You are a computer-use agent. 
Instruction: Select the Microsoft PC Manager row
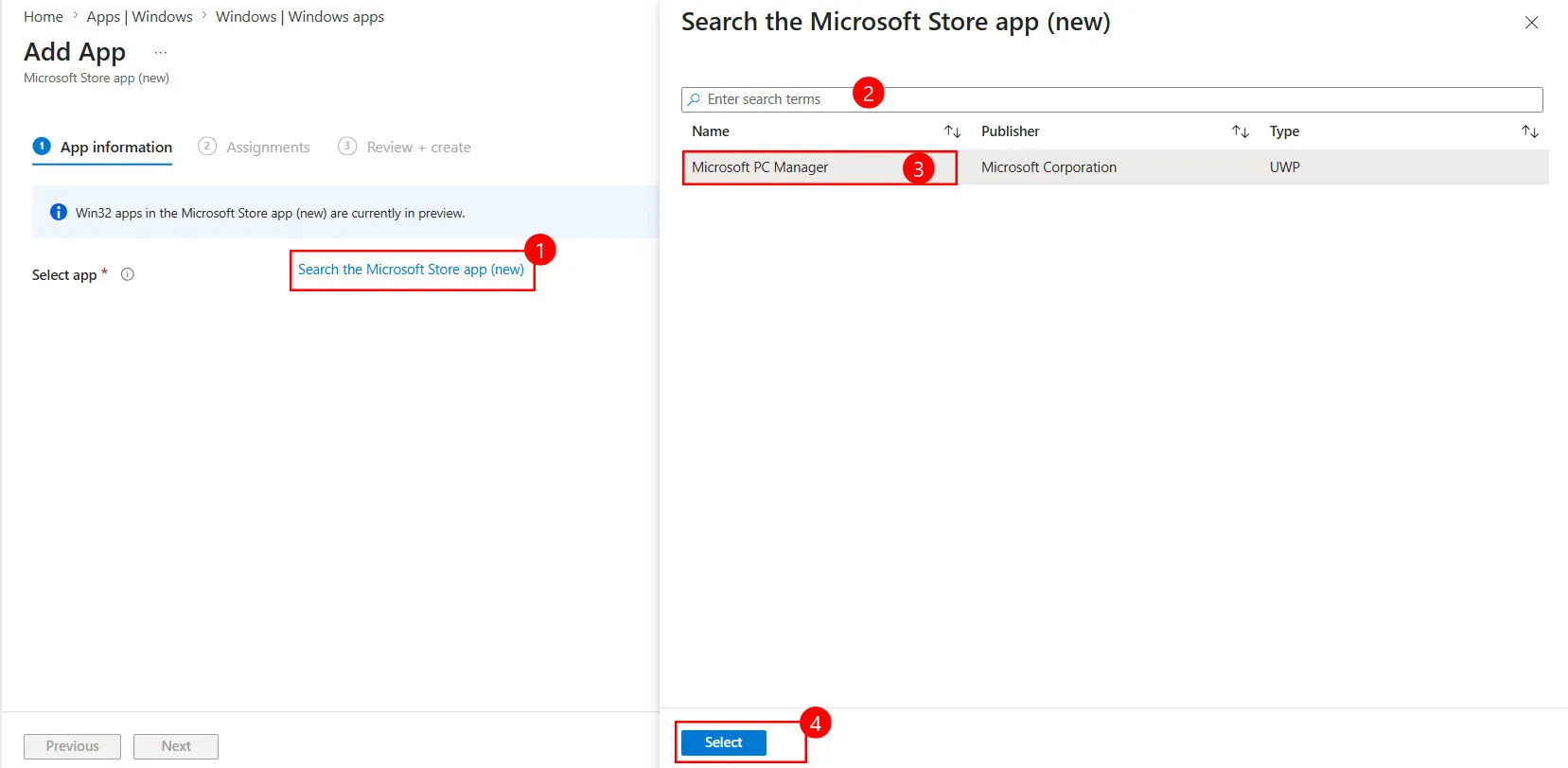pos(1115,167)
